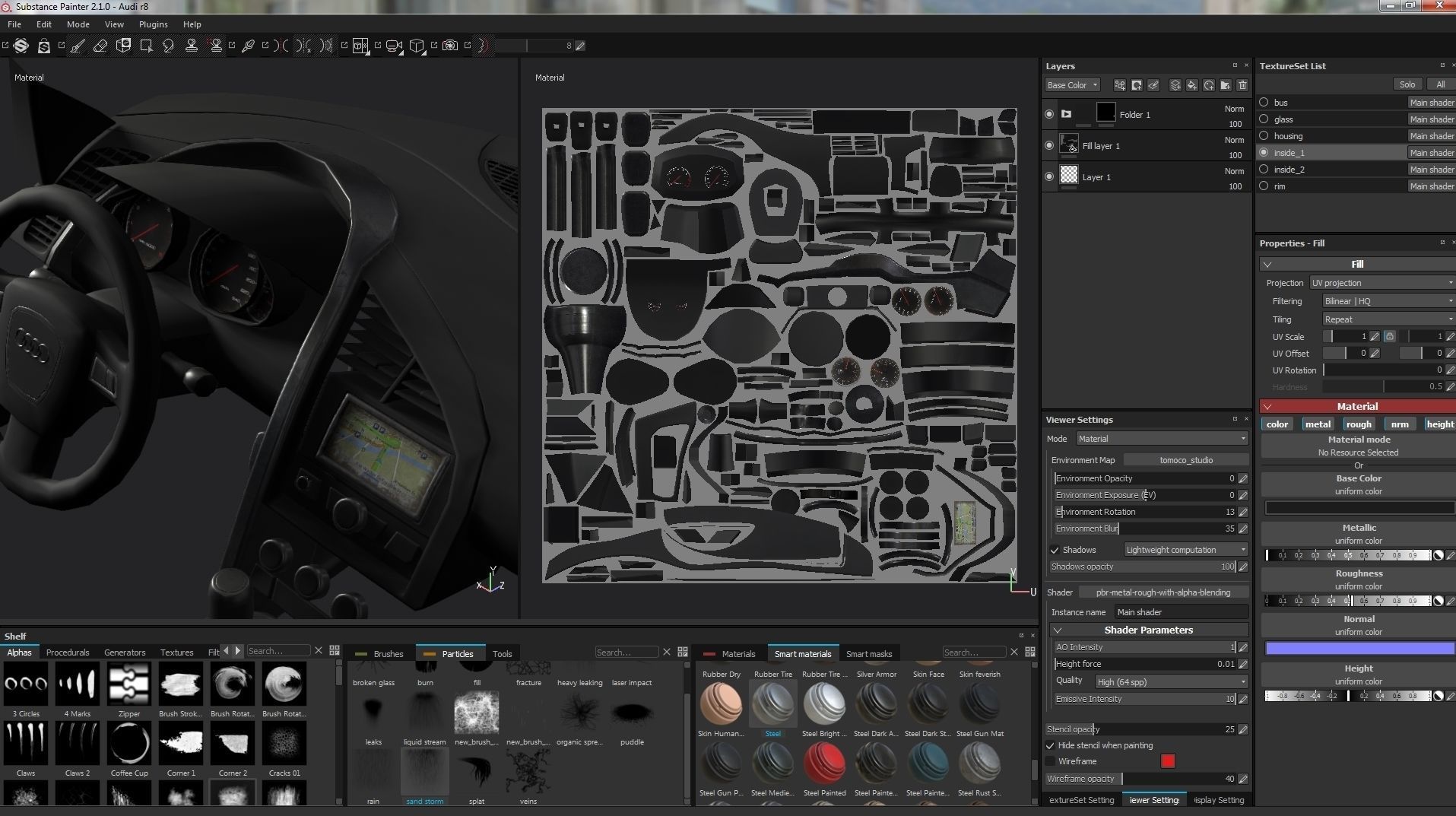Click the camera screenshot icon in toolbar
The image size is (1456, 816).
[450, 46]
